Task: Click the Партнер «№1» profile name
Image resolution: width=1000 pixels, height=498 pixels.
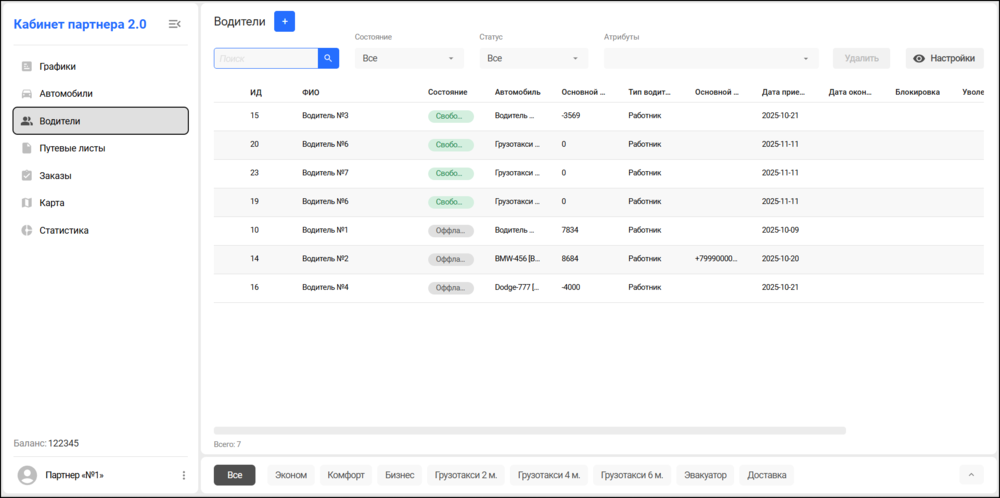Action: 75,476
